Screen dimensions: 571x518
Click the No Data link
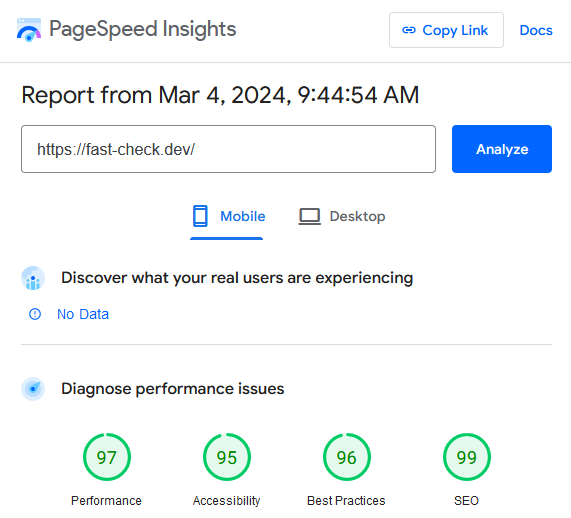[x=83, y=314]
